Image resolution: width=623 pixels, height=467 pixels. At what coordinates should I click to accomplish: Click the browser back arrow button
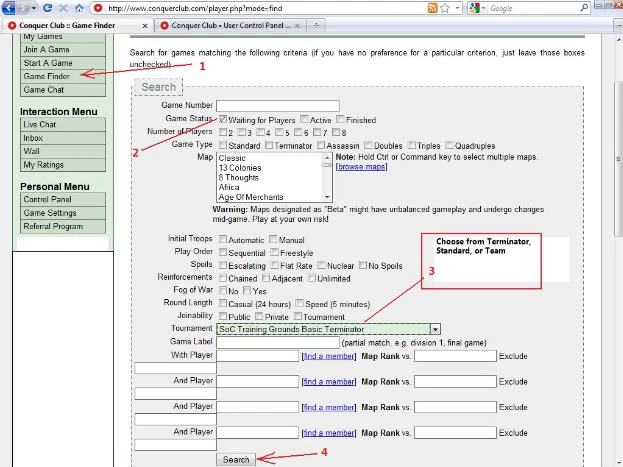(9, 8)
